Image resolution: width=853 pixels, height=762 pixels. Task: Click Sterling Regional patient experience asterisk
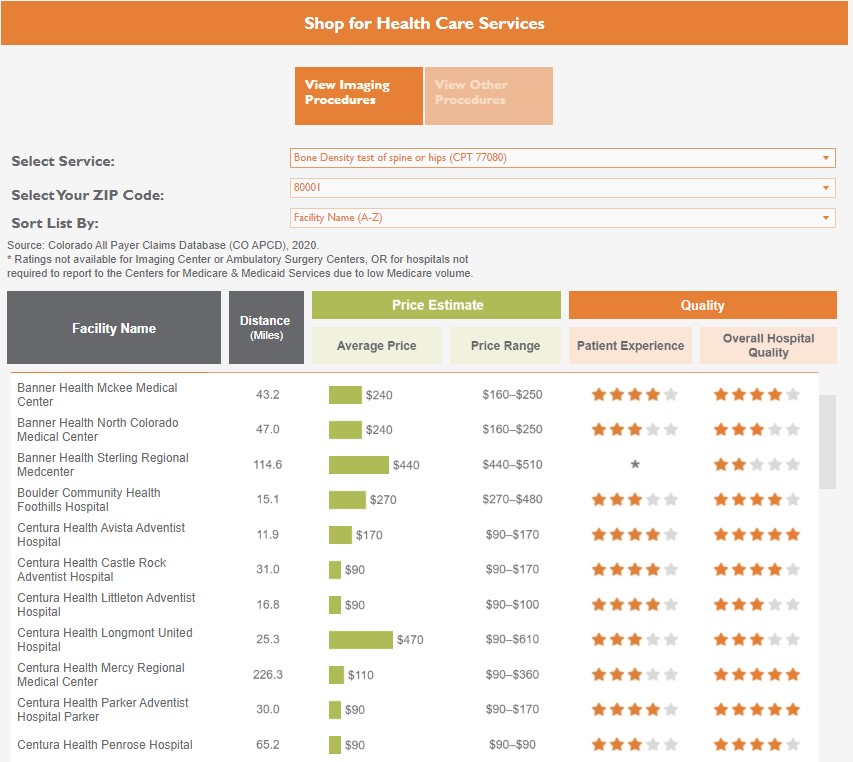(635, 465)
